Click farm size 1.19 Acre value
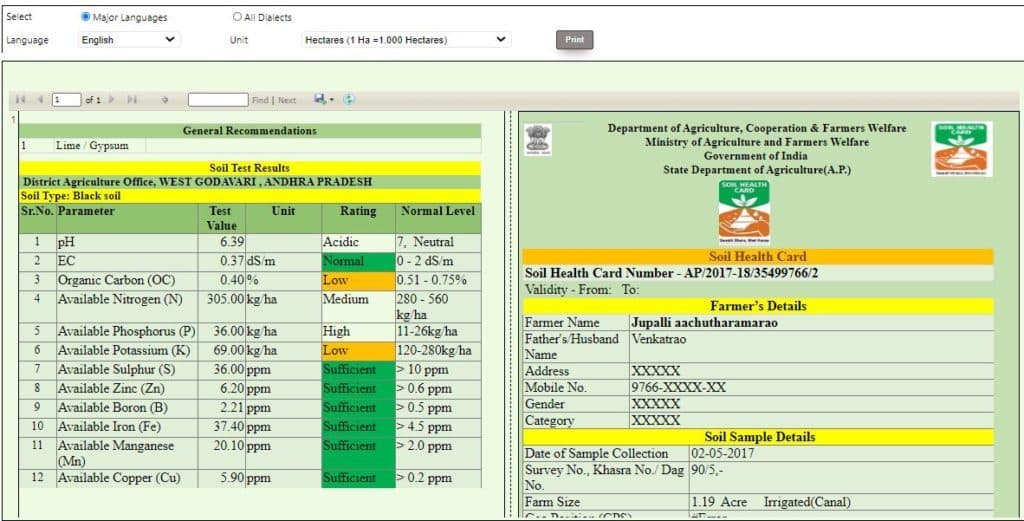The width and height of the screenshot is (1024, 521). click(719, 502)
